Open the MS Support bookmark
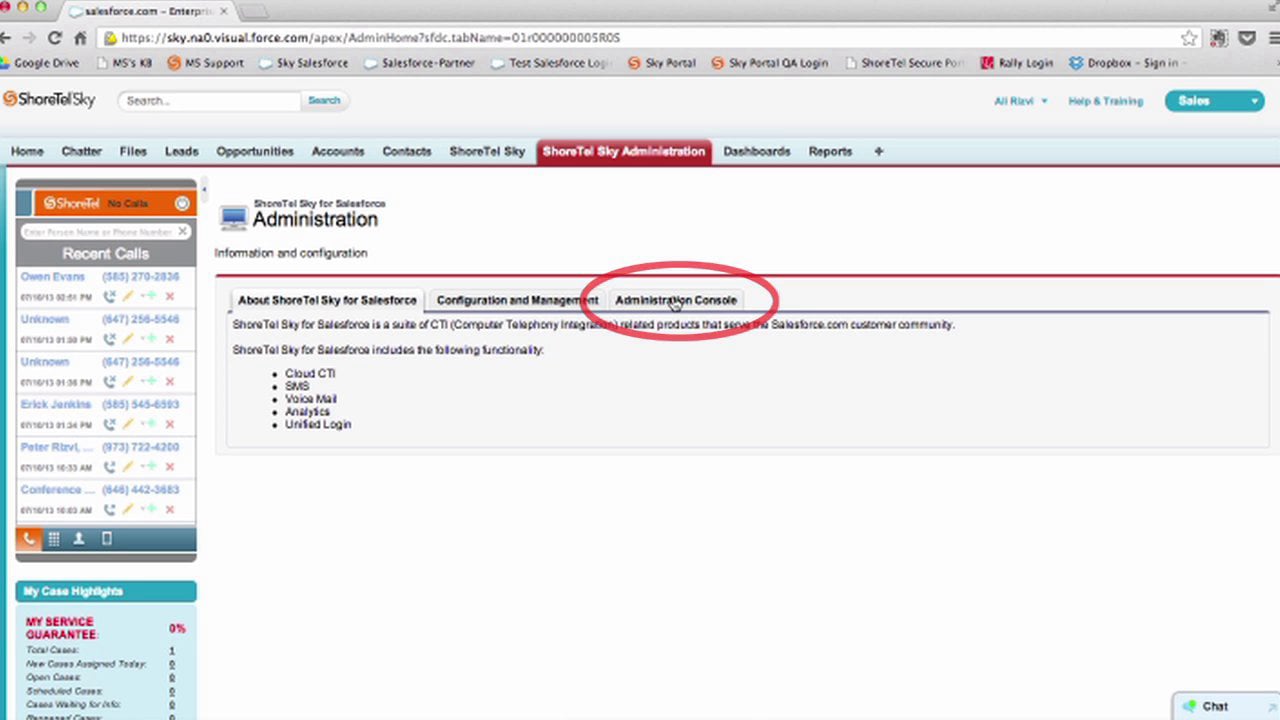The height and width of the screenshot is (720, 1280). point(206,63)
